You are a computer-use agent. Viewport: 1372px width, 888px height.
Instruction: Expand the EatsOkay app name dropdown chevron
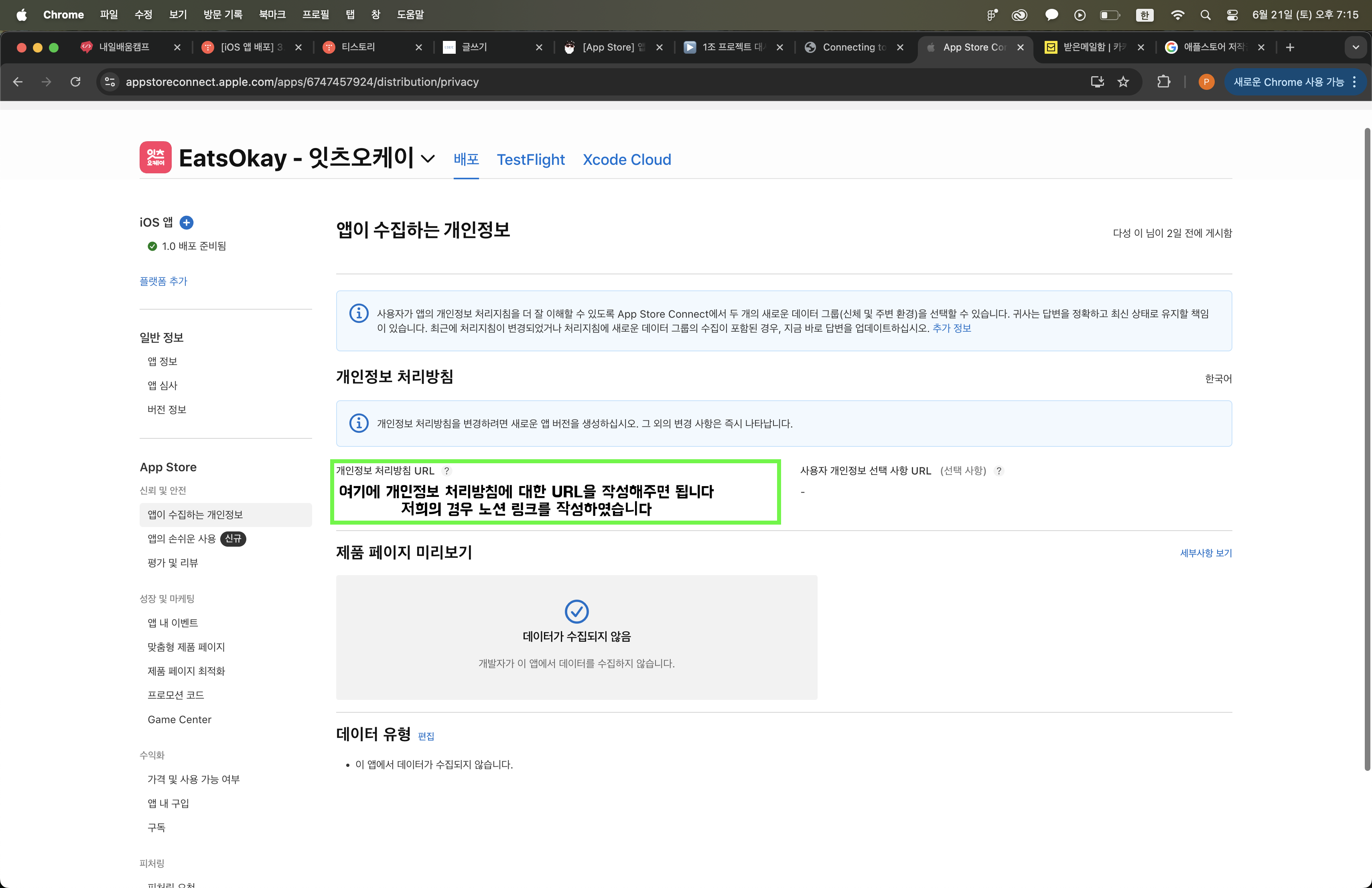tap(428, 159)
